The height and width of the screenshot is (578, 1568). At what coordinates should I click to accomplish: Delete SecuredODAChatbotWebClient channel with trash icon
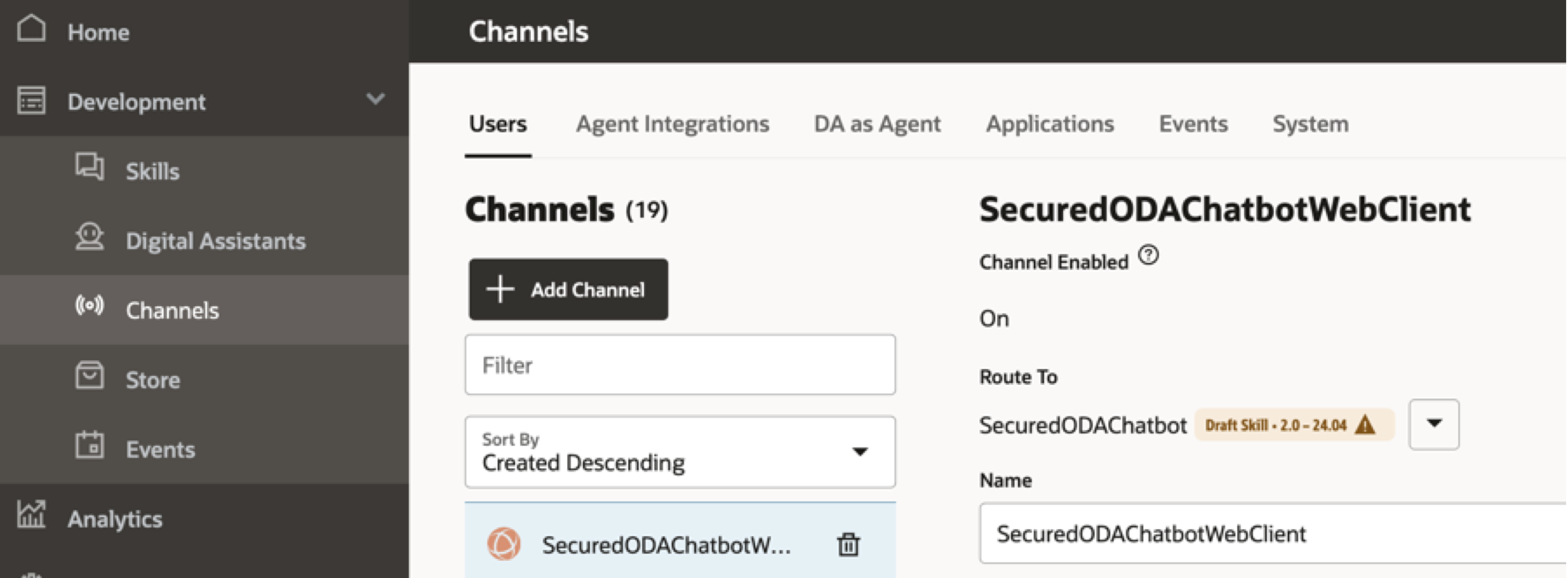click(x=848, y=544)
